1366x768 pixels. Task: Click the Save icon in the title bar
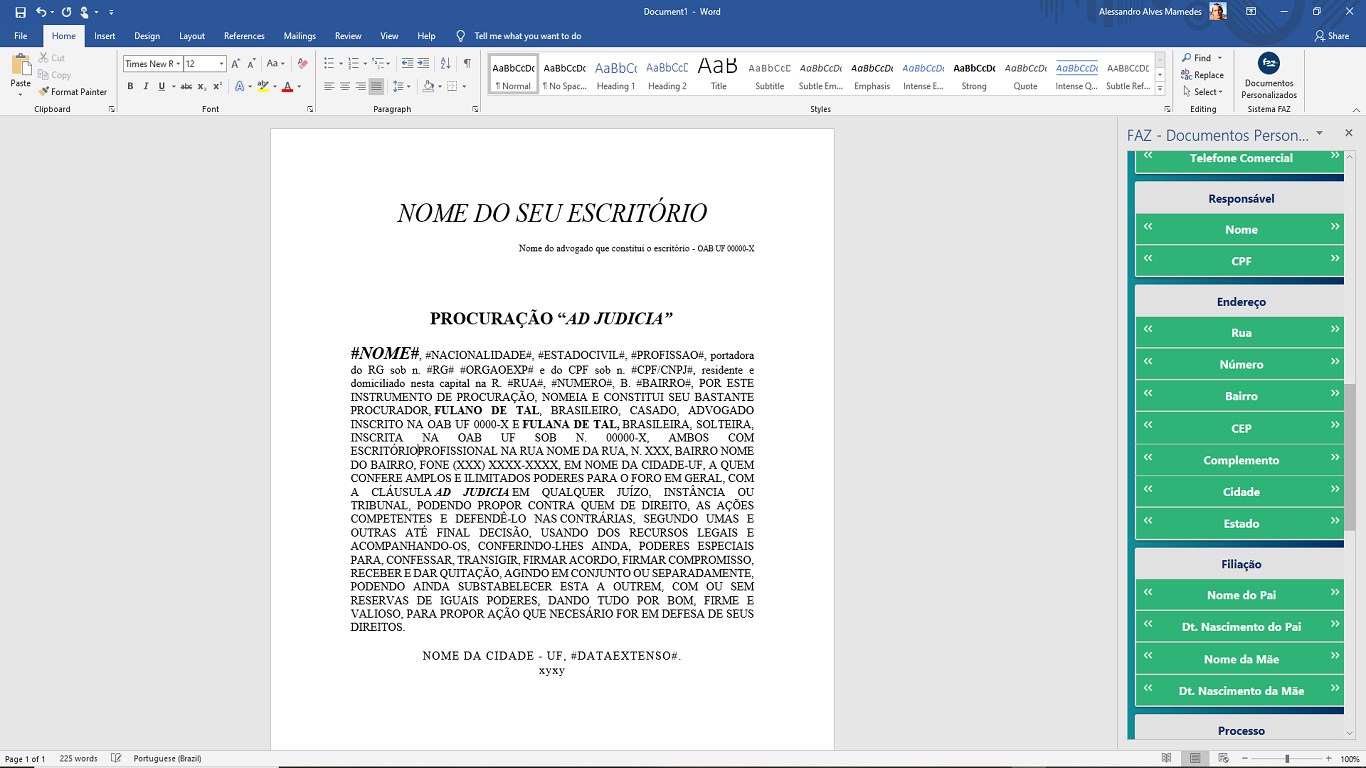[x=20, y=12]
